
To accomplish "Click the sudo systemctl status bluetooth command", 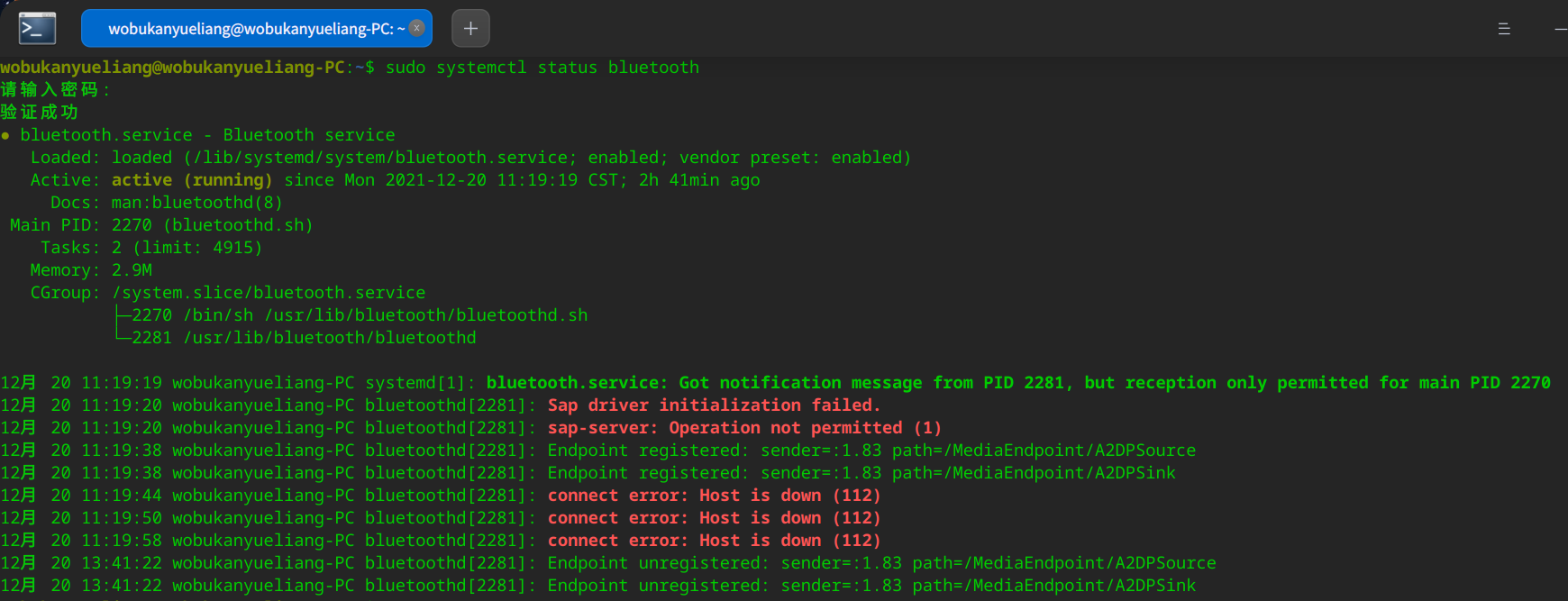I will coord(542,68).
